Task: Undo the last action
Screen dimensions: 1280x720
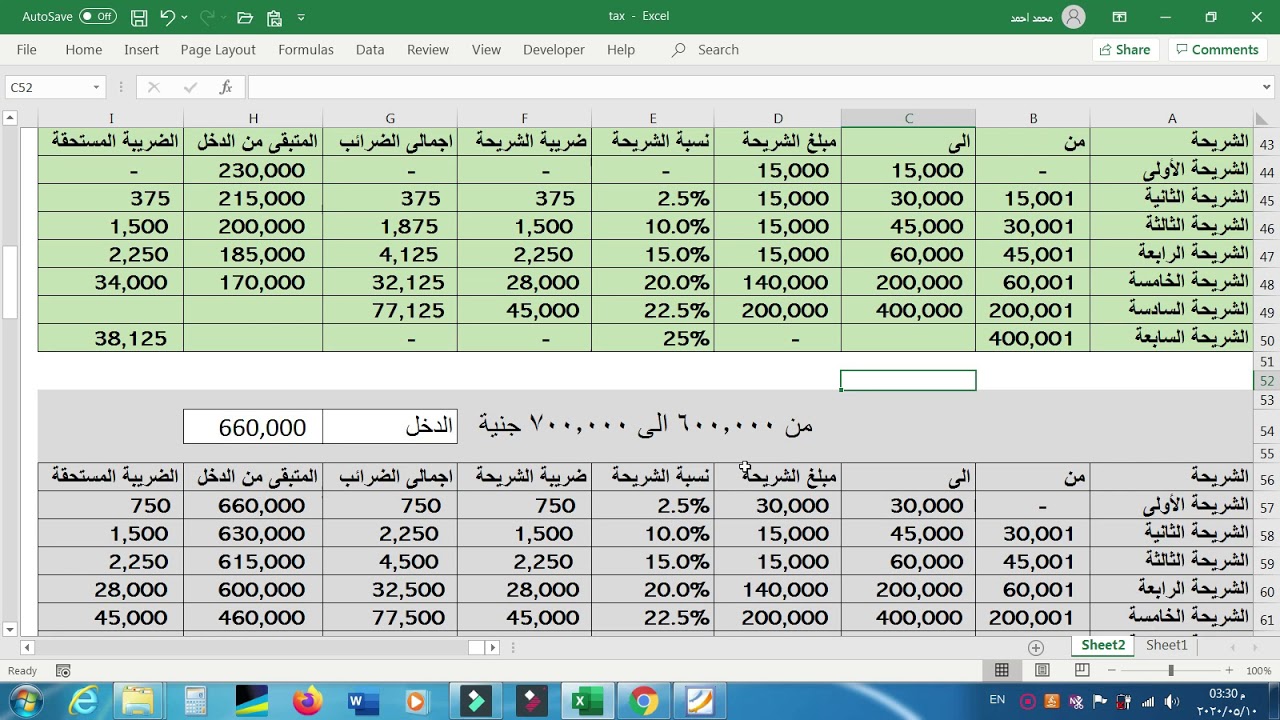Action: tap(167, 17)
